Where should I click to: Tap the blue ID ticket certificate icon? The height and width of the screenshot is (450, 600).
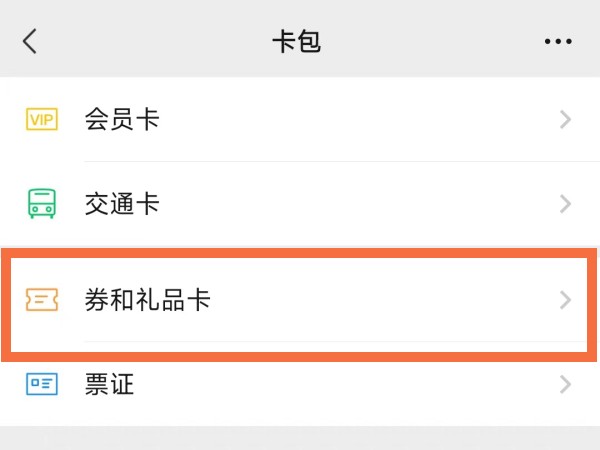[42, 384]
